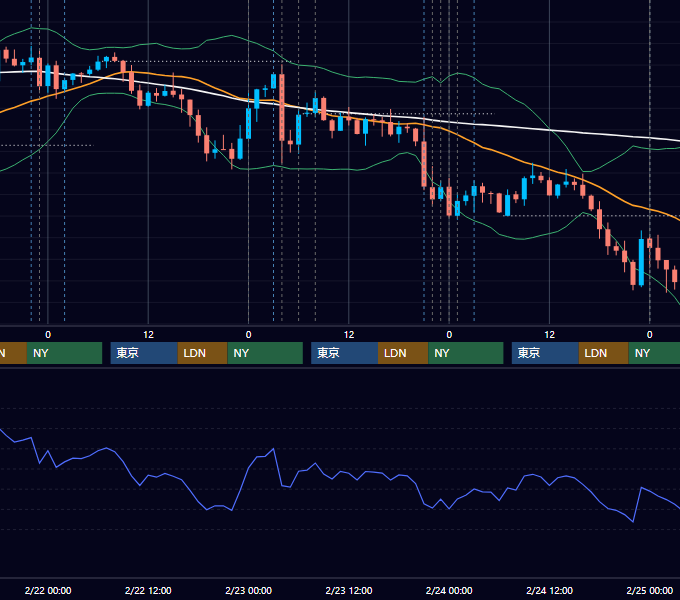Click the hour label 0 above 2/23 00:00
The image size is (680, 600).
[248, 335]
